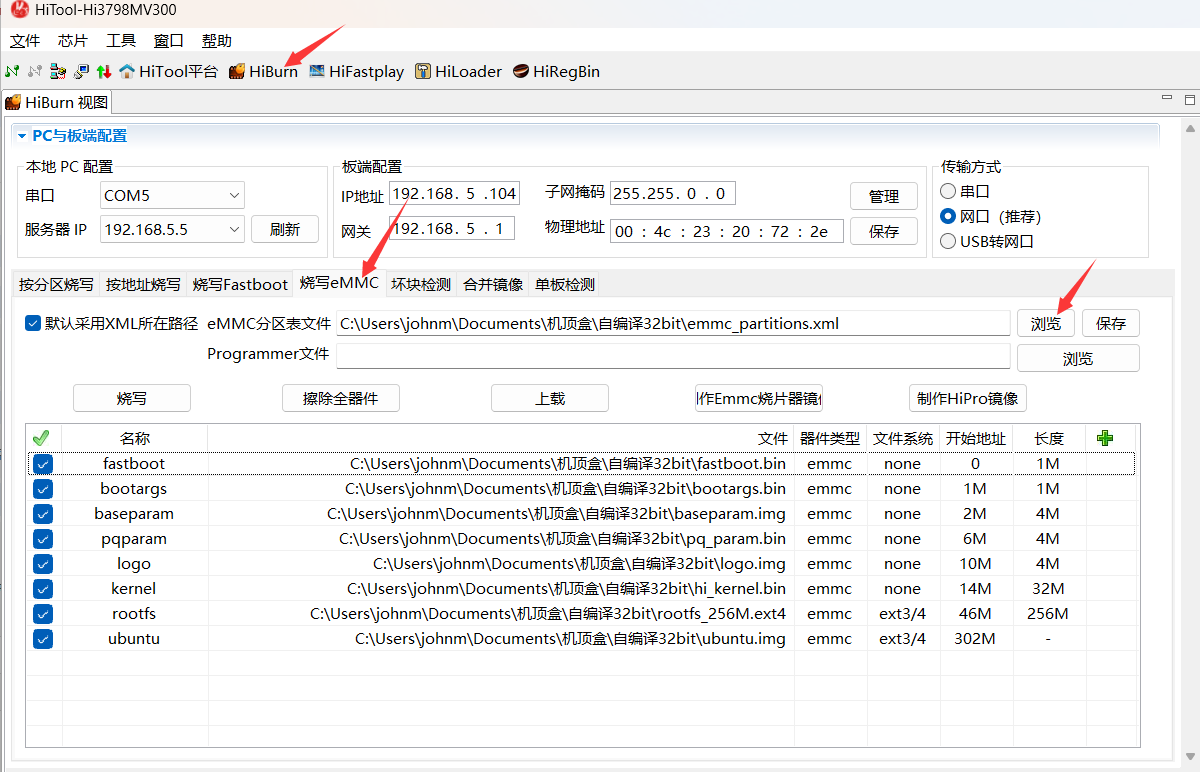Click the green plus add partition icon
Image resolution: width=1200 pixels, height=772 pixels.
coord(1105,438)
